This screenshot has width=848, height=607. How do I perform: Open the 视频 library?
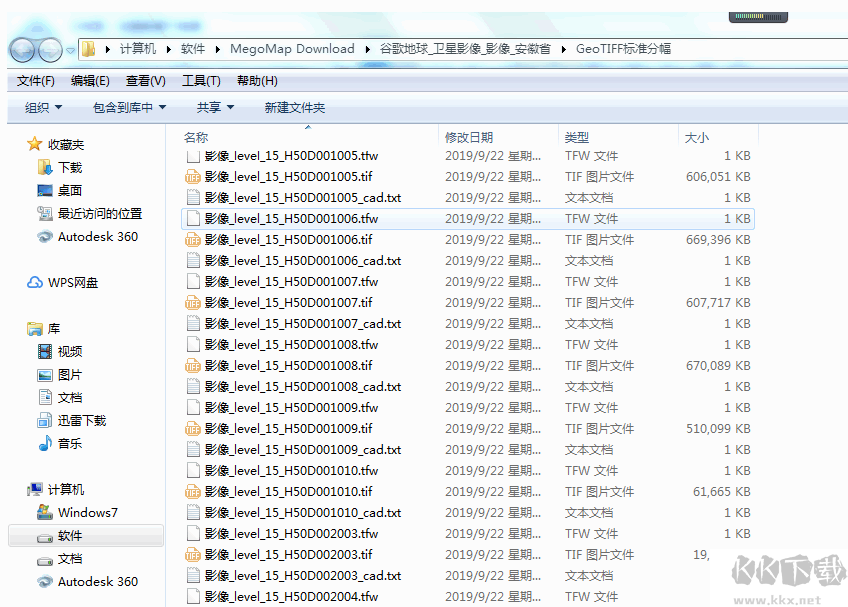60,352
